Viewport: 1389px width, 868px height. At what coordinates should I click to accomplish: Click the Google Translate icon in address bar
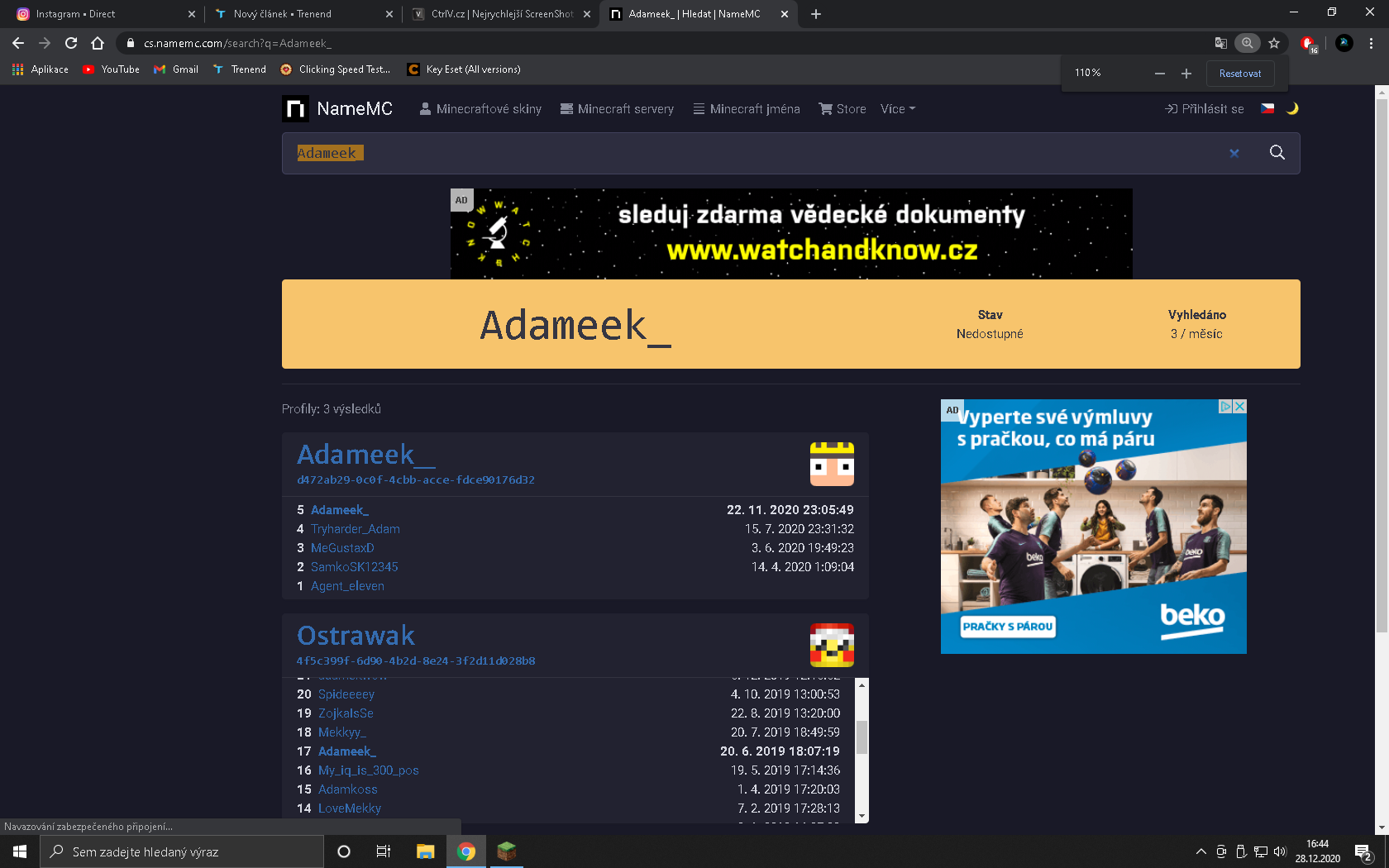pyautogui.click(x=1220, y=43)
